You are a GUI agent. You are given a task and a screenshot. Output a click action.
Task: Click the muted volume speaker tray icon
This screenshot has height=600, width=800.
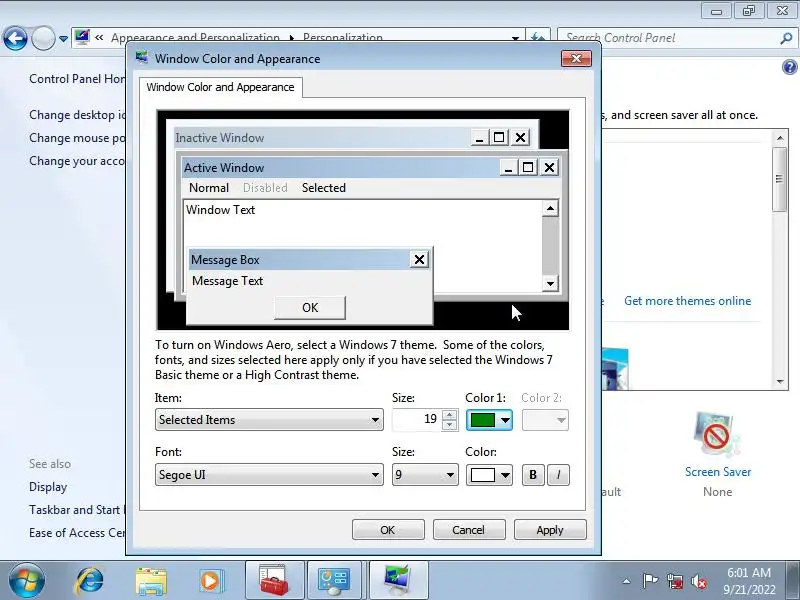point(698,581)
